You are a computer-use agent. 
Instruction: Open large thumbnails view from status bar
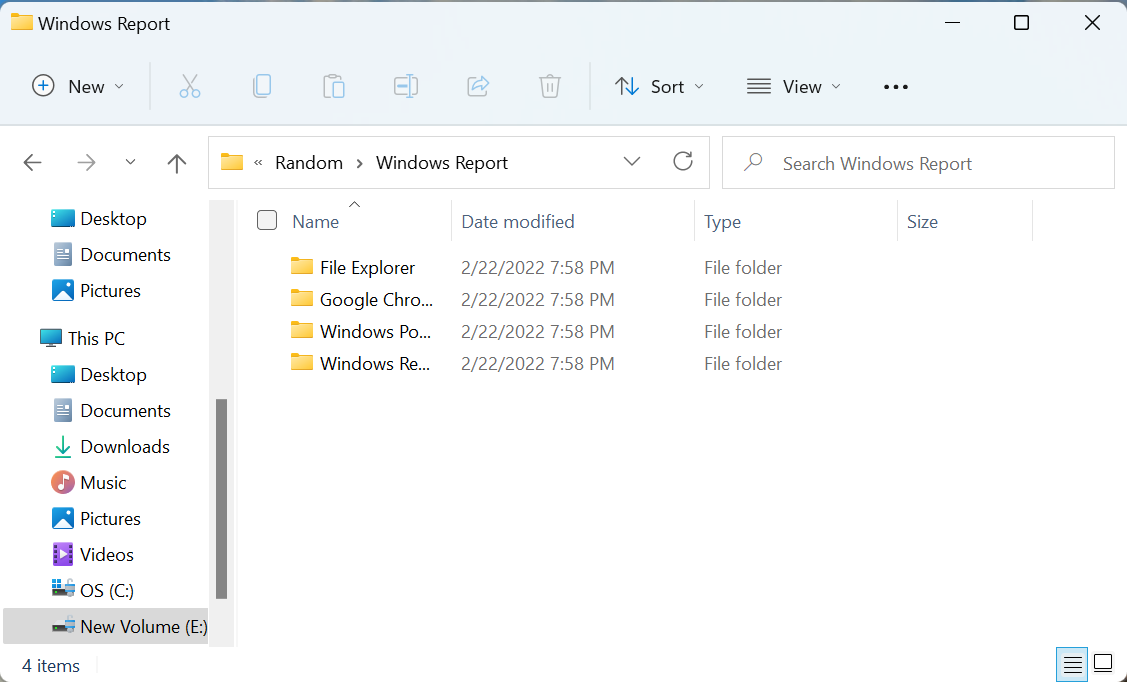(1103, 663)
